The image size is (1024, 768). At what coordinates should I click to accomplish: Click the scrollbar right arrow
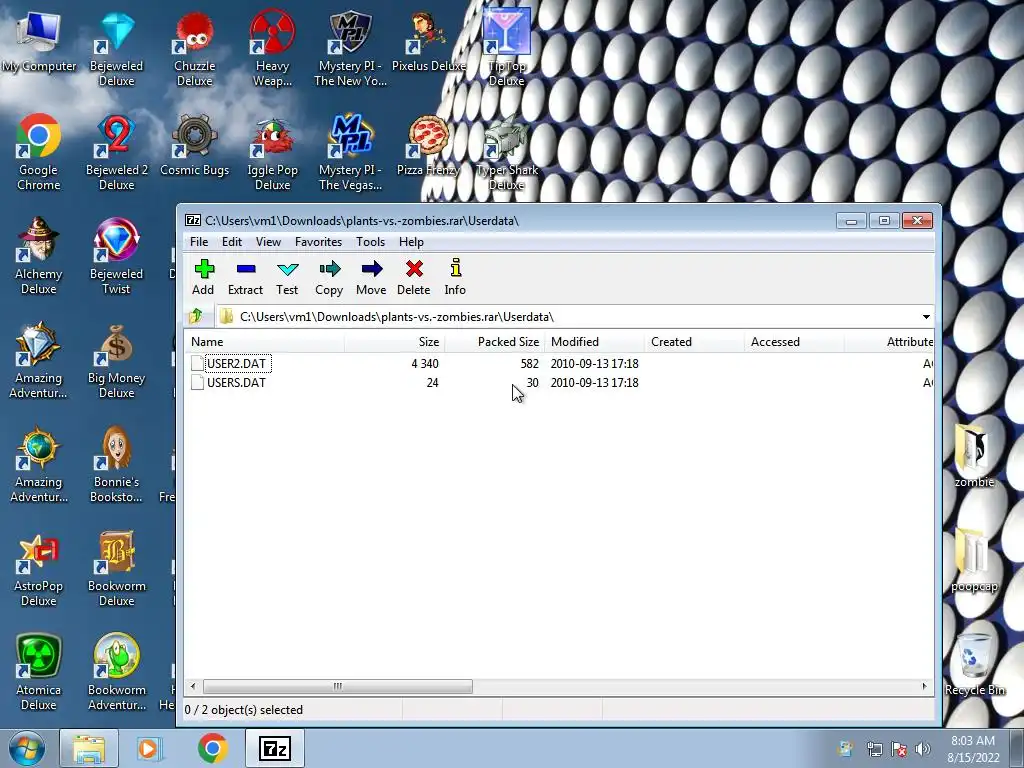924,686
